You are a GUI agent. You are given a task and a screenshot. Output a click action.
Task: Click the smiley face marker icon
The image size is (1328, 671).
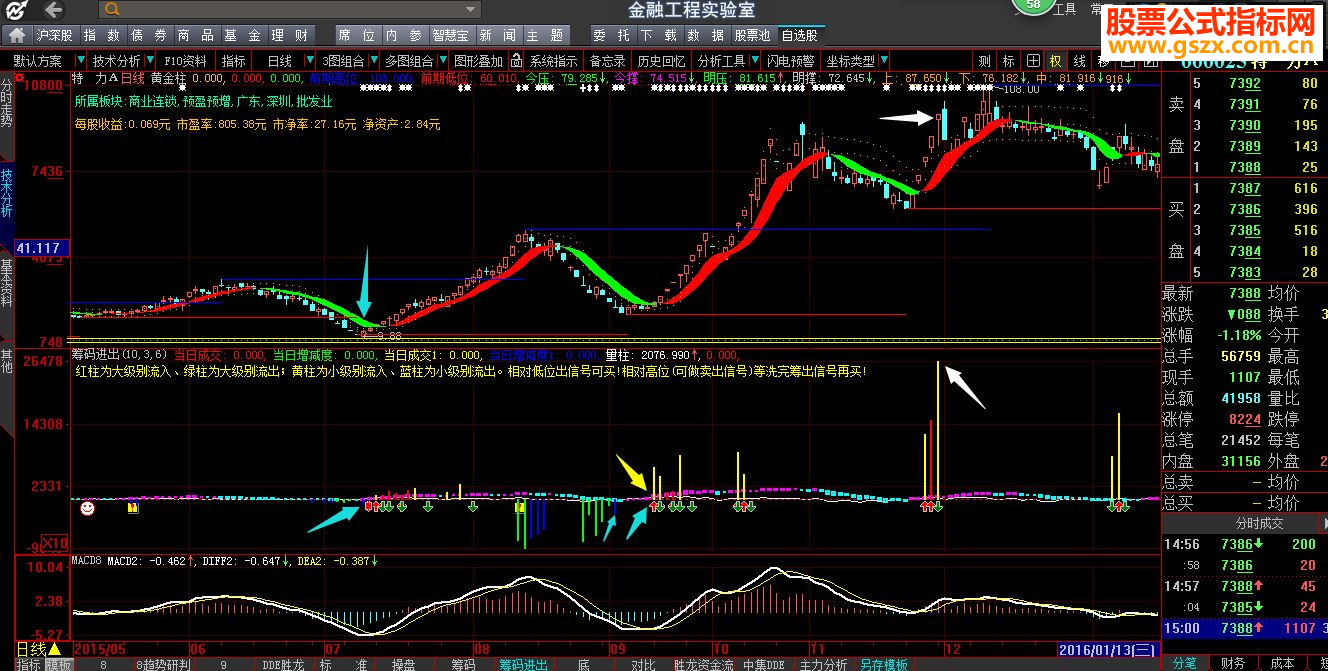pos(88,508)
